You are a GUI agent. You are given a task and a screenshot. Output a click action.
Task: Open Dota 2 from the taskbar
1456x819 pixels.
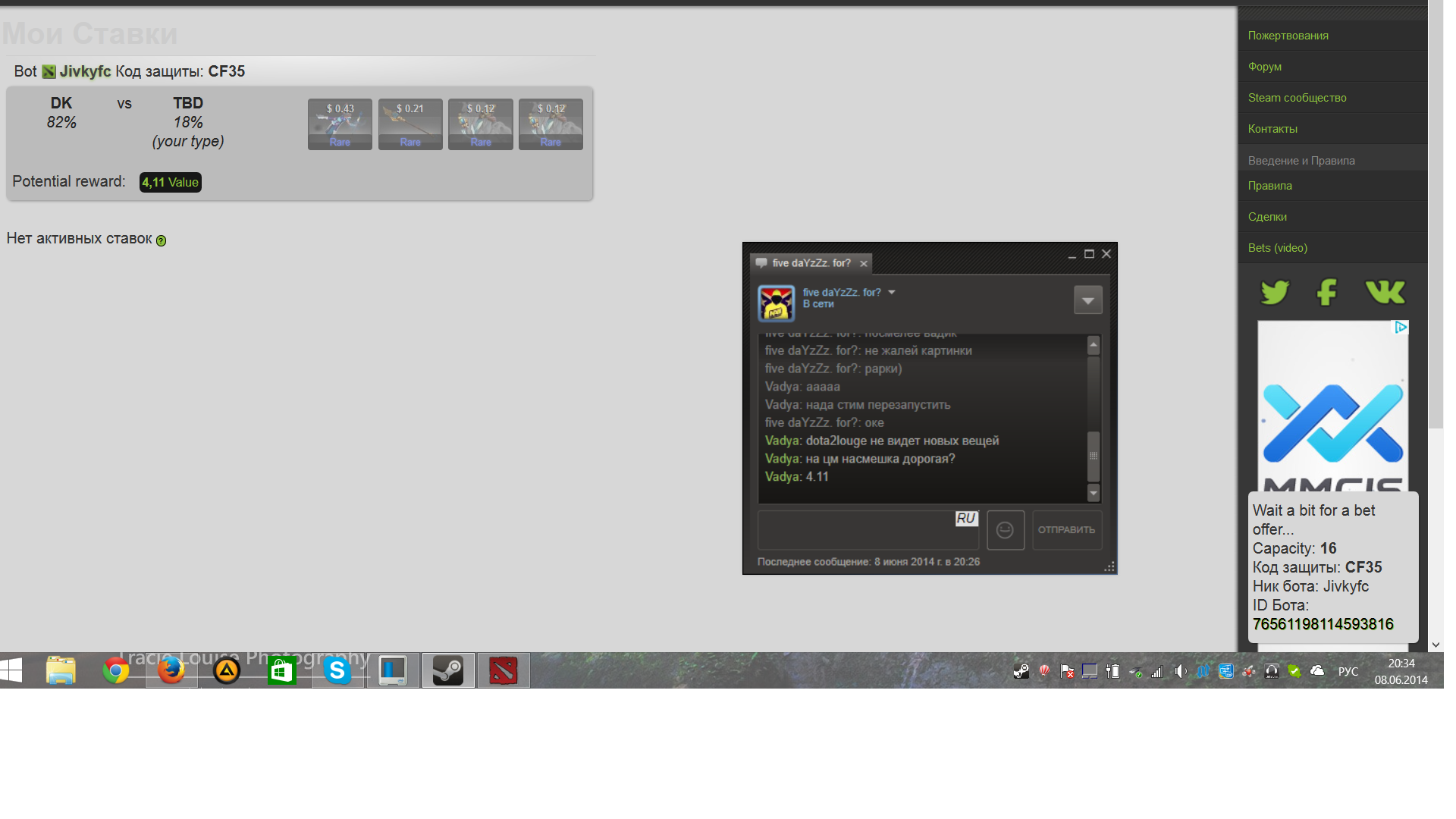pos(504,670)
